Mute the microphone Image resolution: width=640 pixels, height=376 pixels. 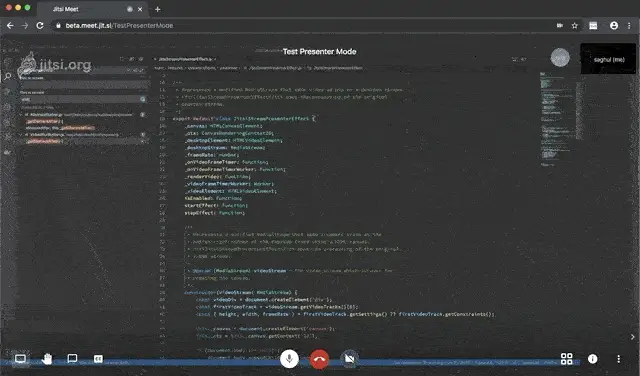pos(289,359)
